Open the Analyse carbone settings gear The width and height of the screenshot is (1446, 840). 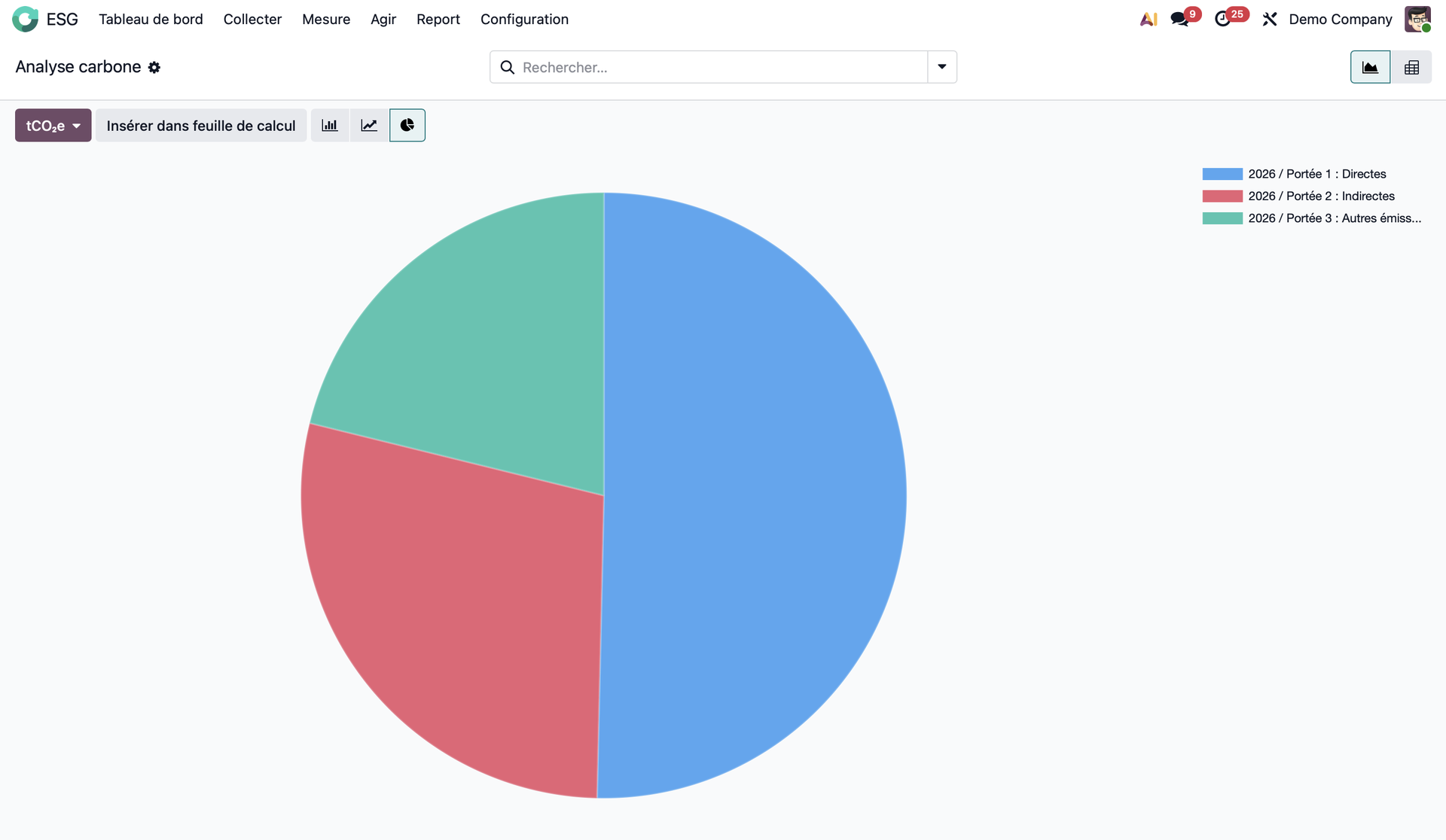coord(154,67)
